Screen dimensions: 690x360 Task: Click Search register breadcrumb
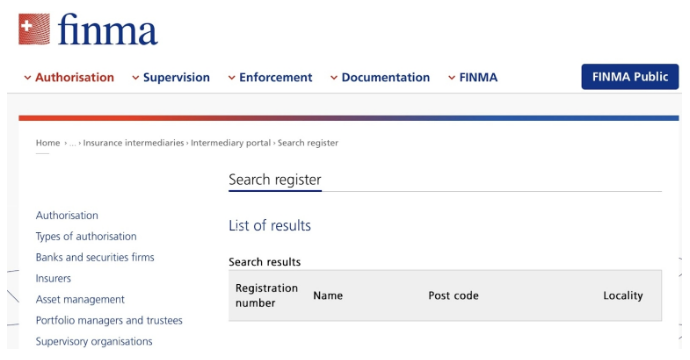click(308, 143)
